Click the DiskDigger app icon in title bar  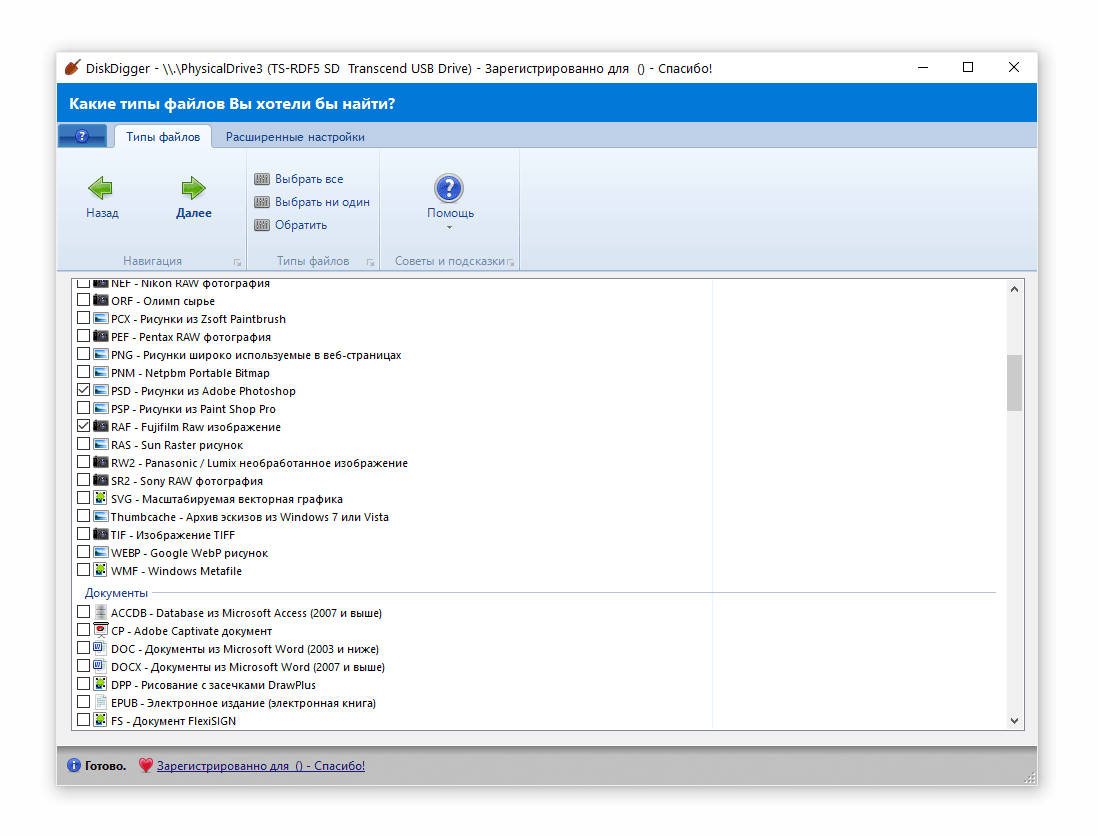73,68
